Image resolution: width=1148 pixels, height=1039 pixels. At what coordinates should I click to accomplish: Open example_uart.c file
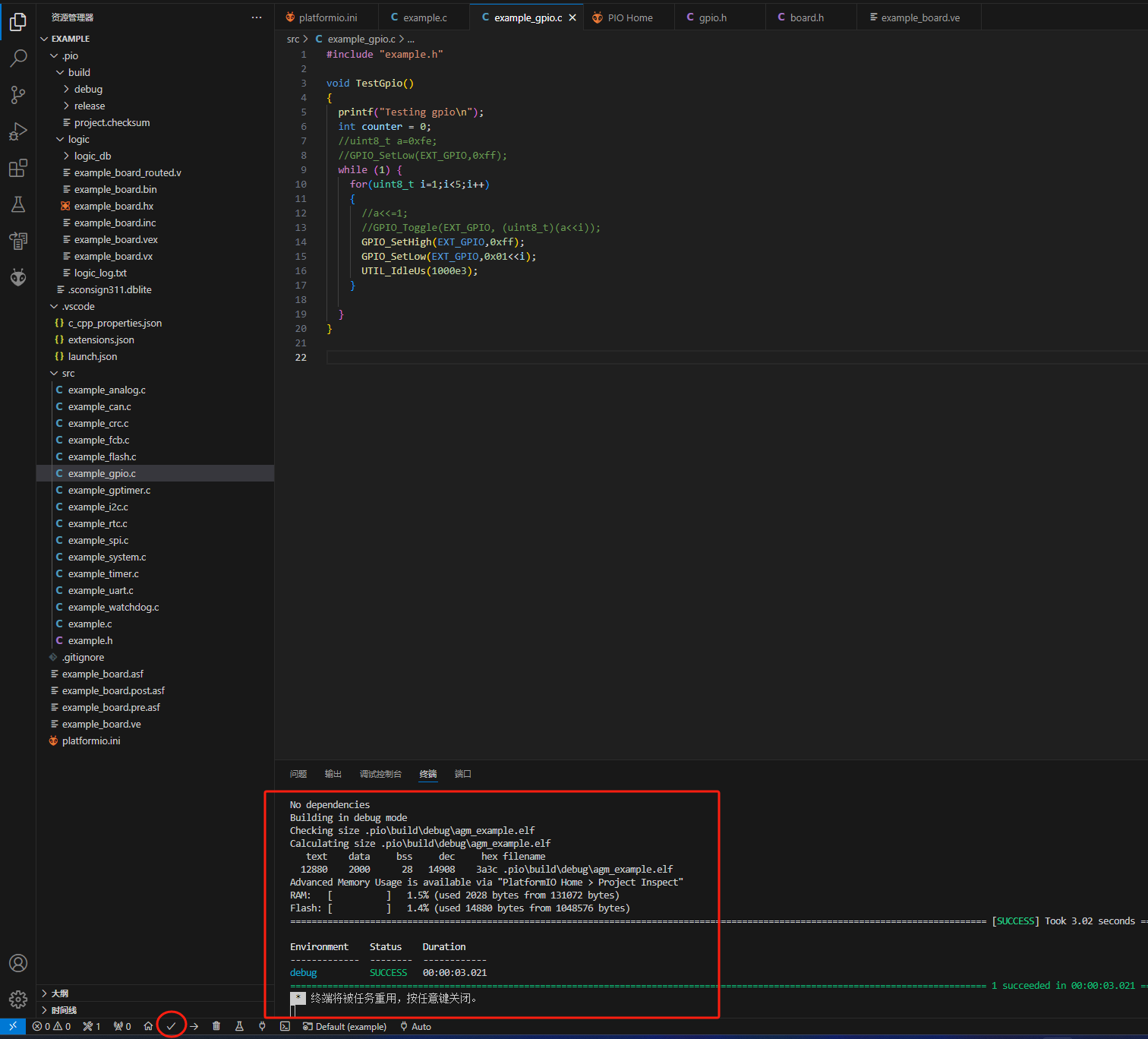click(x=155, y=590)
